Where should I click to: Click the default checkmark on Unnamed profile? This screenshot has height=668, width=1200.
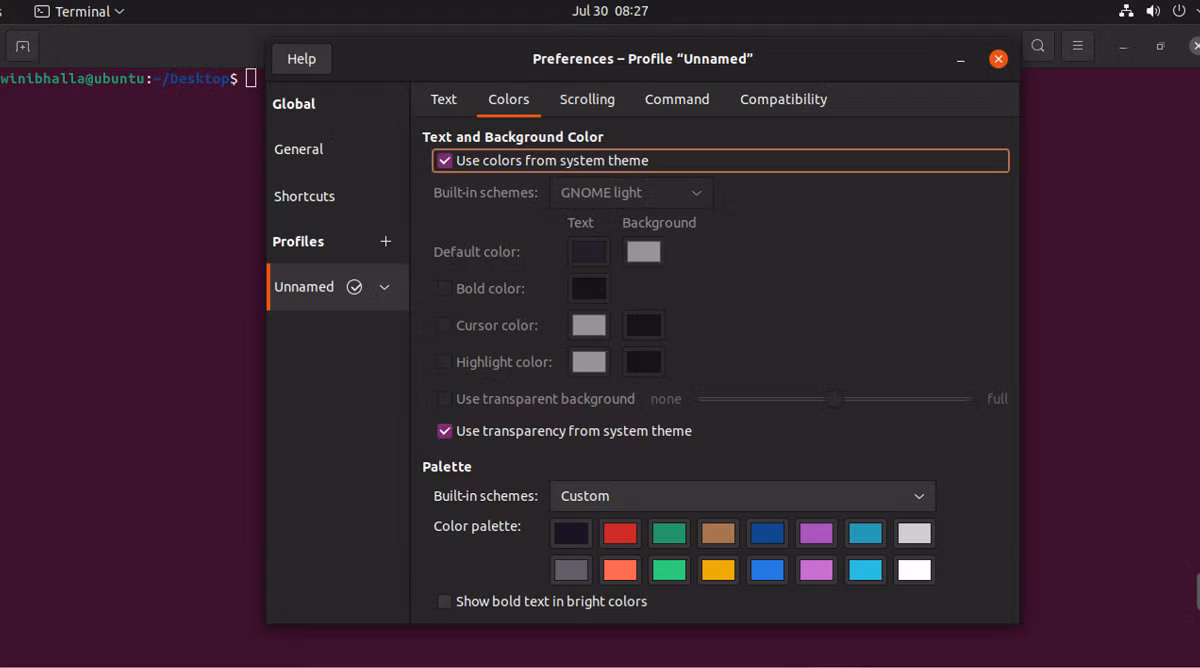354,287
